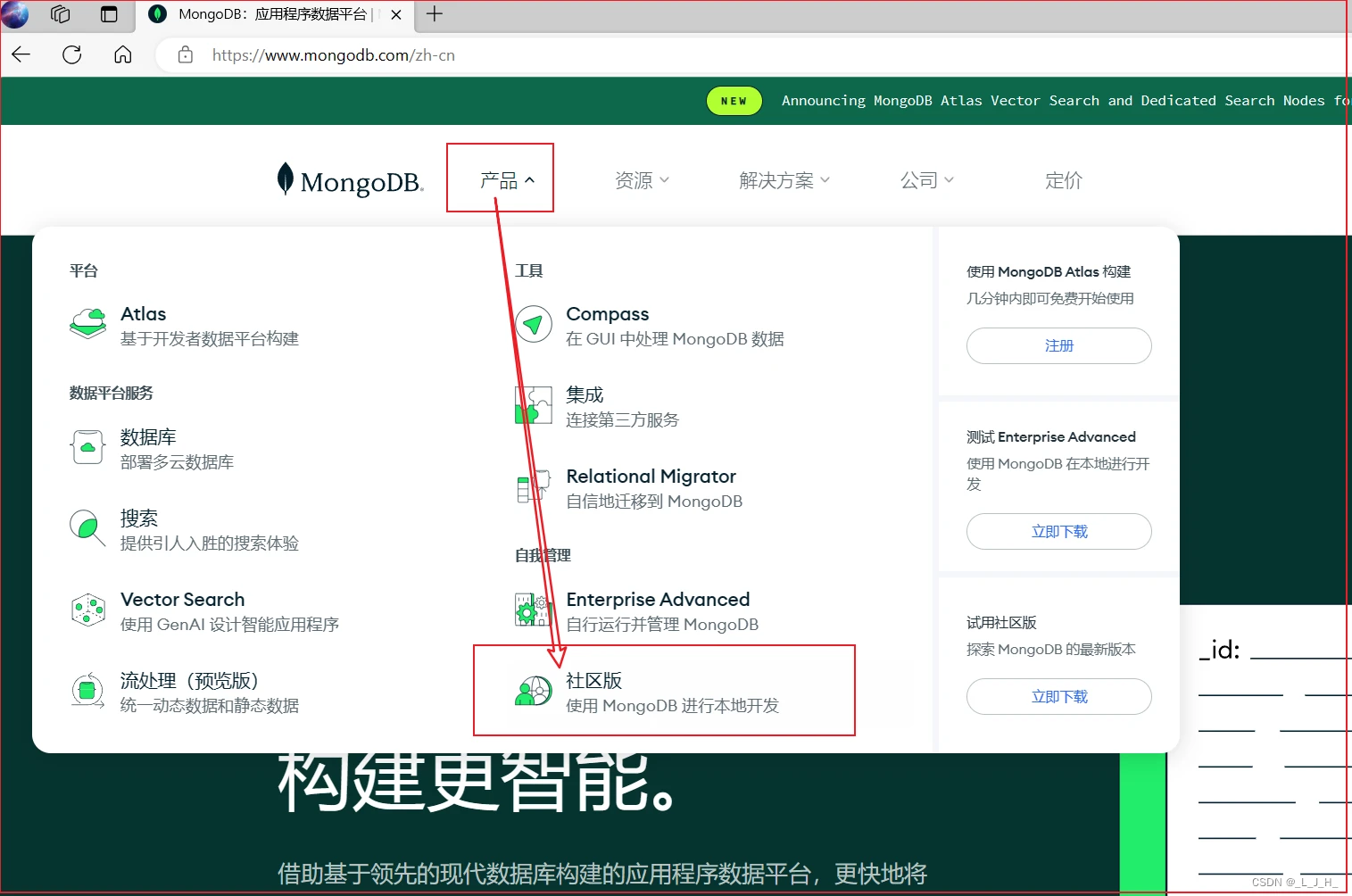The width and height of the screenshot is (1352, 896).
Task: Click the 数据库 database icon
Action: [x=87, y=447]
